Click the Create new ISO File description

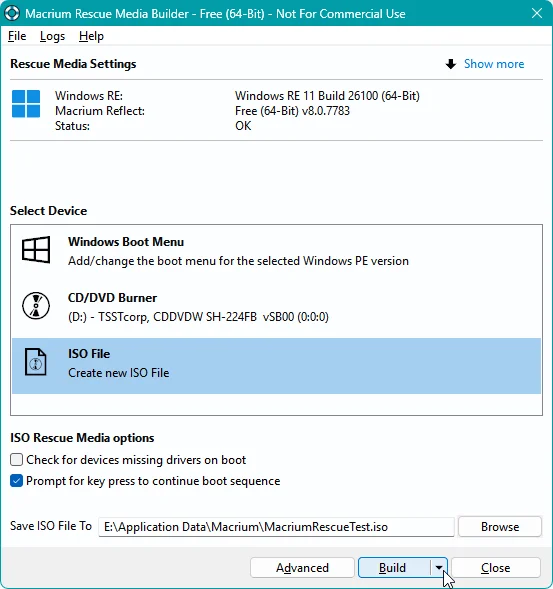click(119, 373)
